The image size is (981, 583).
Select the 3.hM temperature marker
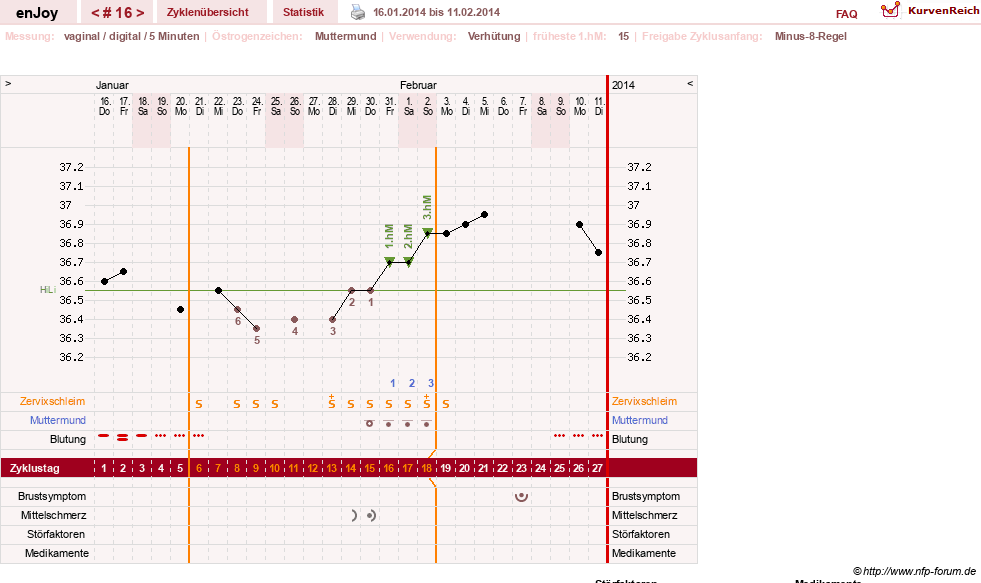point(427,231)
